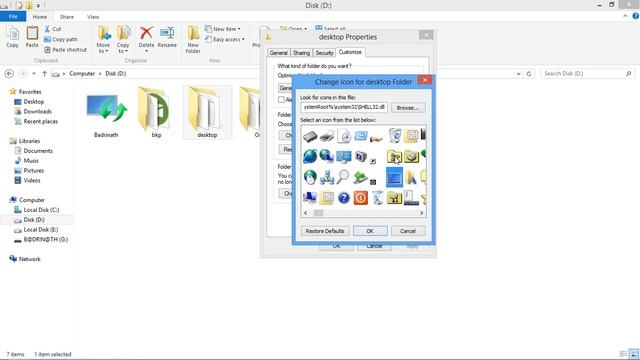Choose the highlighted blue desktop screen icon
This screenshot has height=360, width=640.
click(394, 177)
